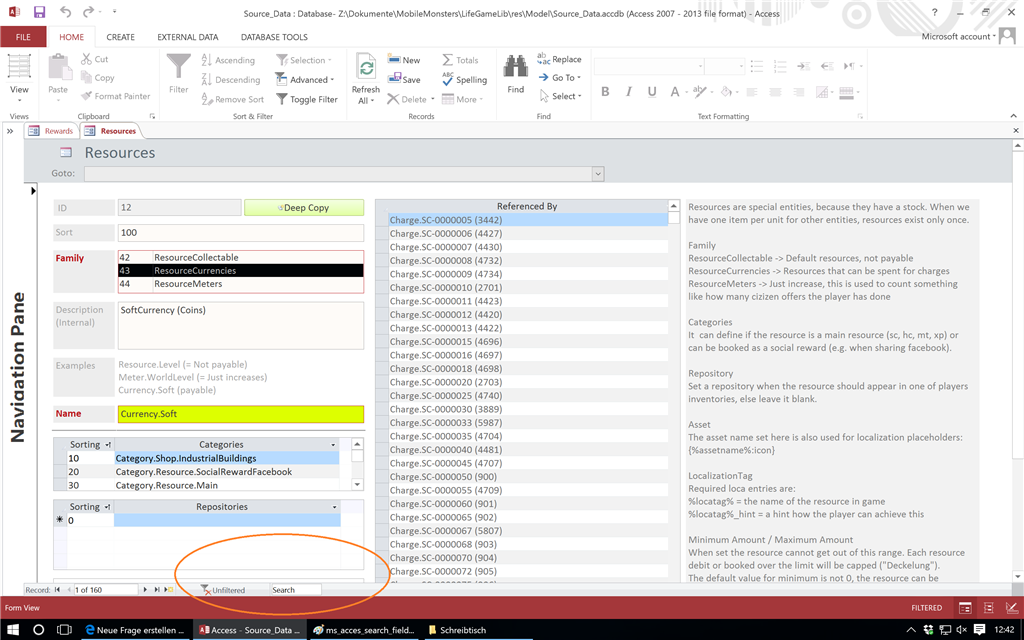Viewport: 1024px width, 640px height.
Task: Click Toggle Filter
Action: click(306, 99)
